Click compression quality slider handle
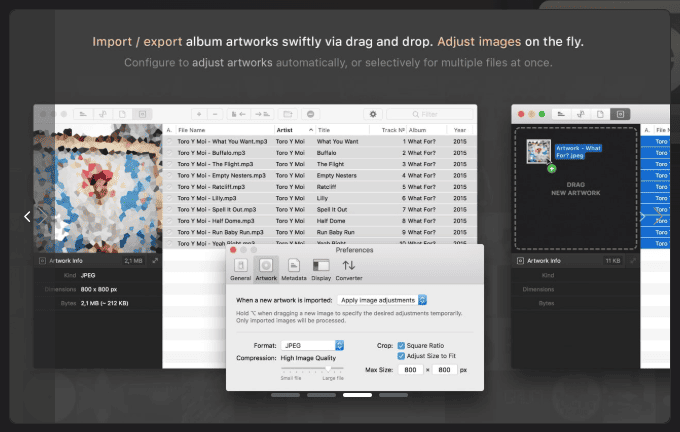 (328, 369)
